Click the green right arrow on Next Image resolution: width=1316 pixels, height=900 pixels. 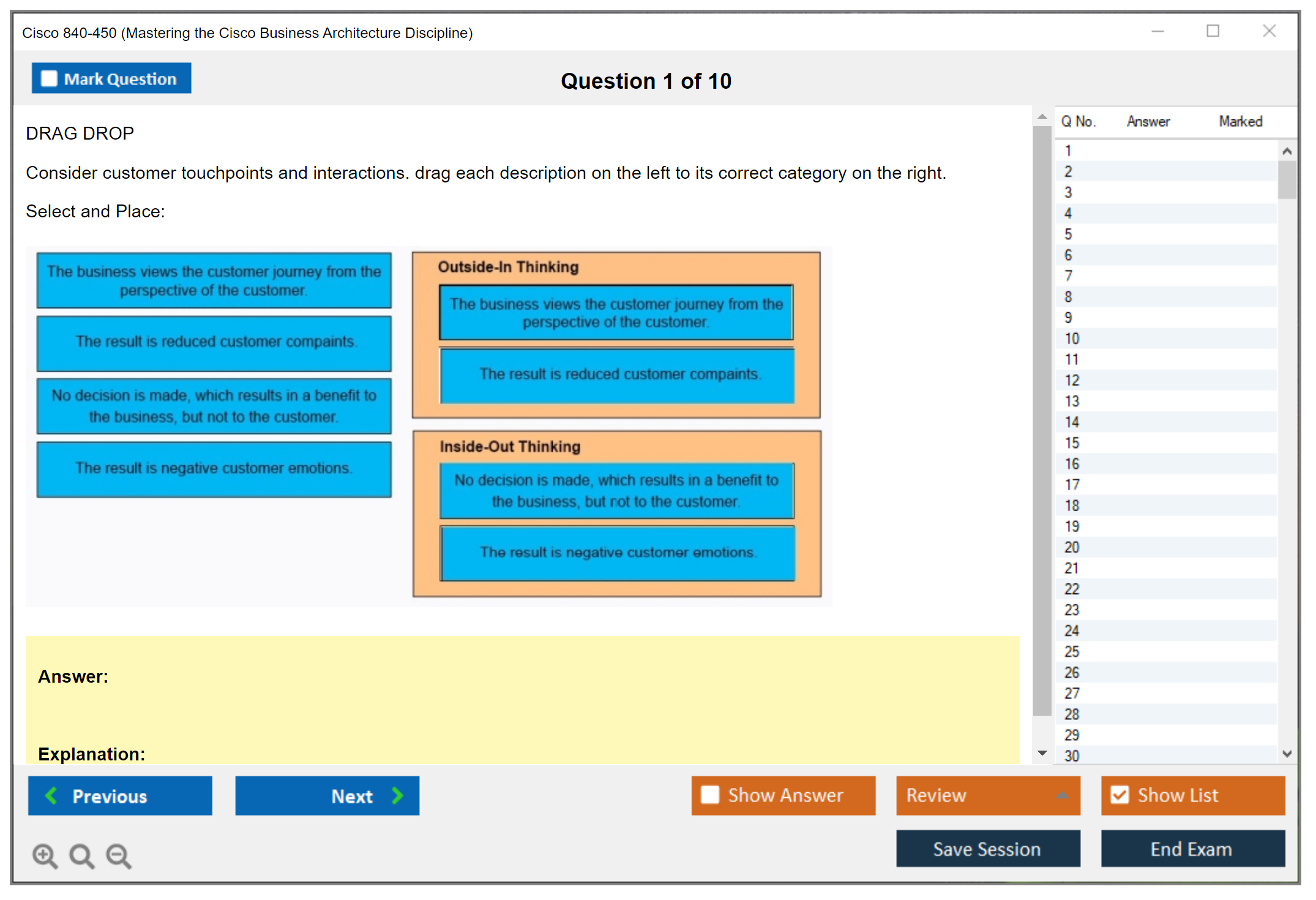397,795
